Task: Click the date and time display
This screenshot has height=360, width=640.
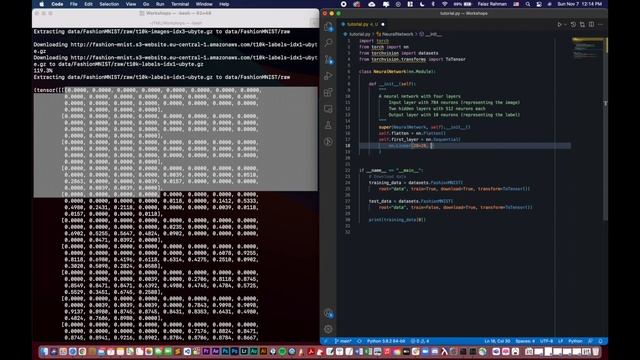Action: point(580,4)
